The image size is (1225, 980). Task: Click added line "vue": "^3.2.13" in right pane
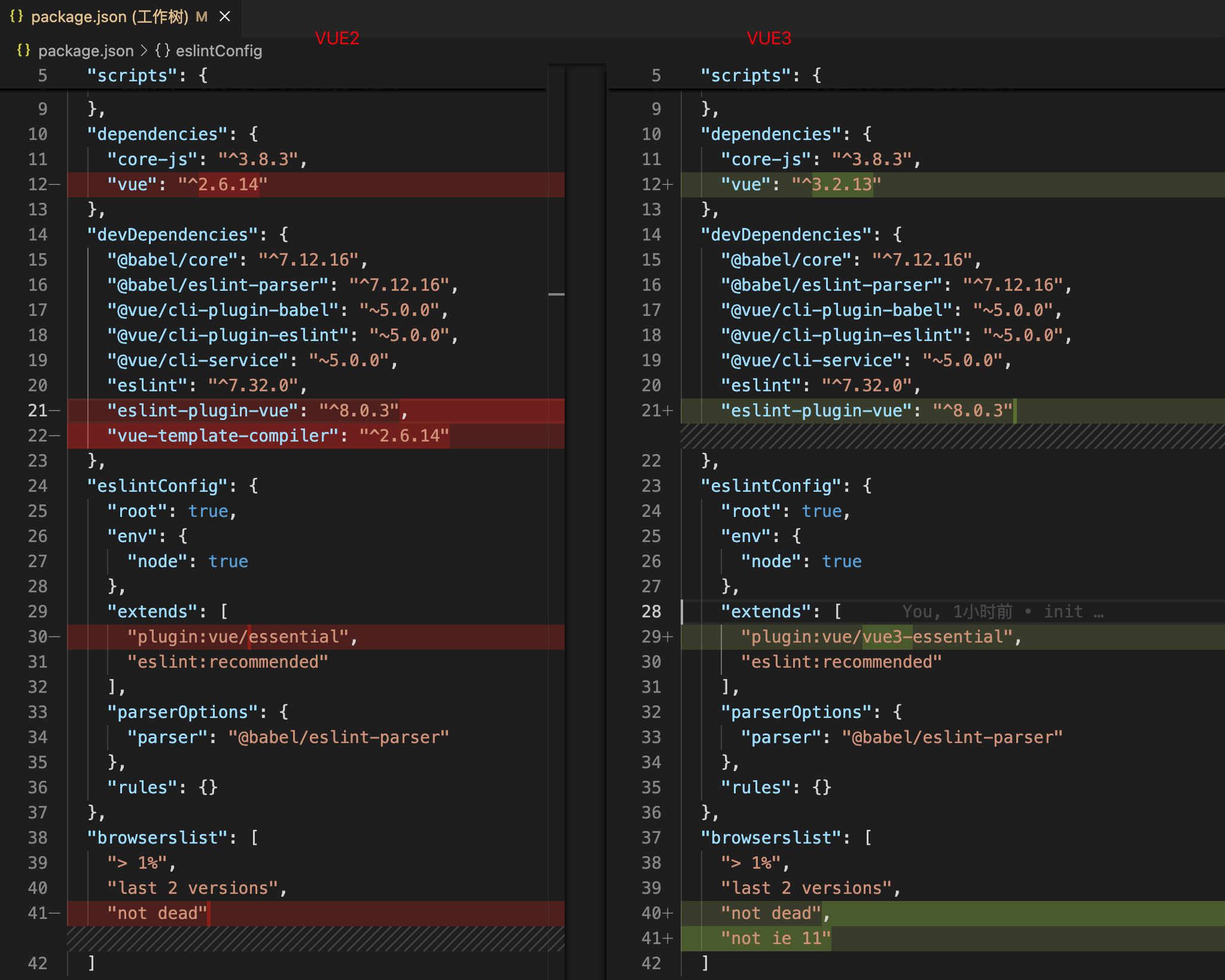952,184
